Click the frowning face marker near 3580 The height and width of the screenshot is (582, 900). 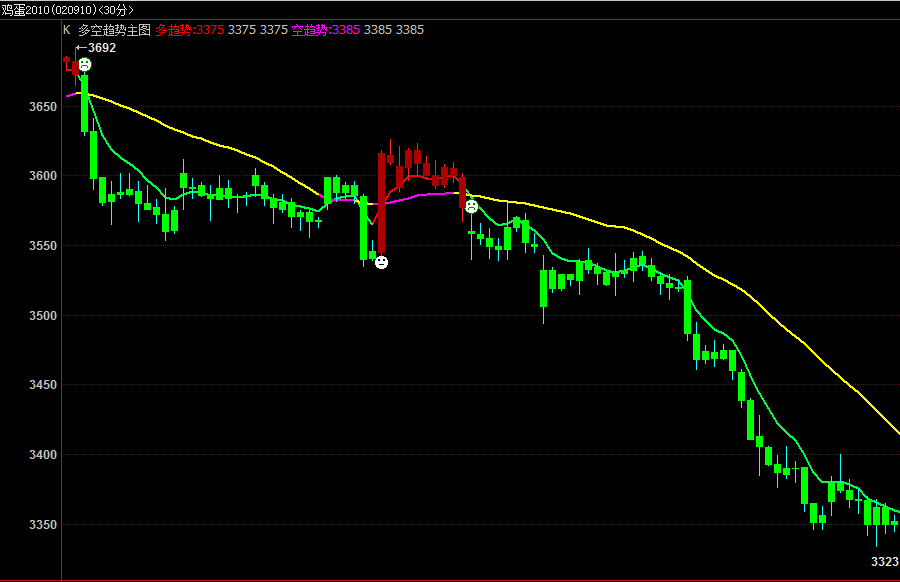tap(471, 207)
